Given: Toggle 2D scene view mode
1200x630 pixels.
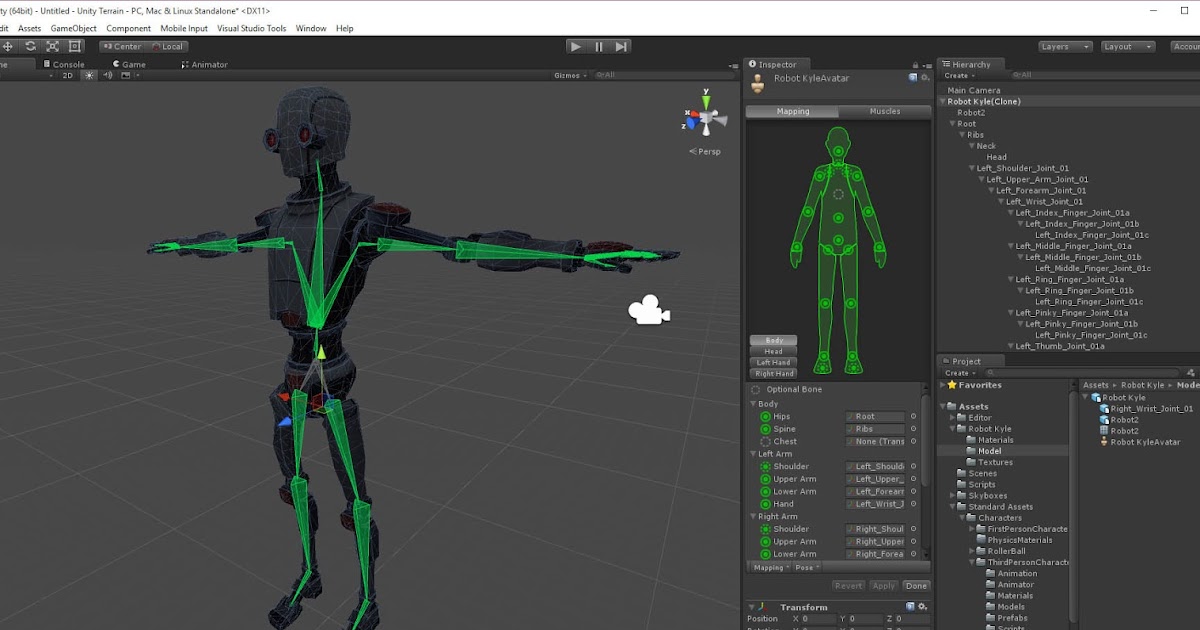Looking at the screenshot, I should 68,75.
